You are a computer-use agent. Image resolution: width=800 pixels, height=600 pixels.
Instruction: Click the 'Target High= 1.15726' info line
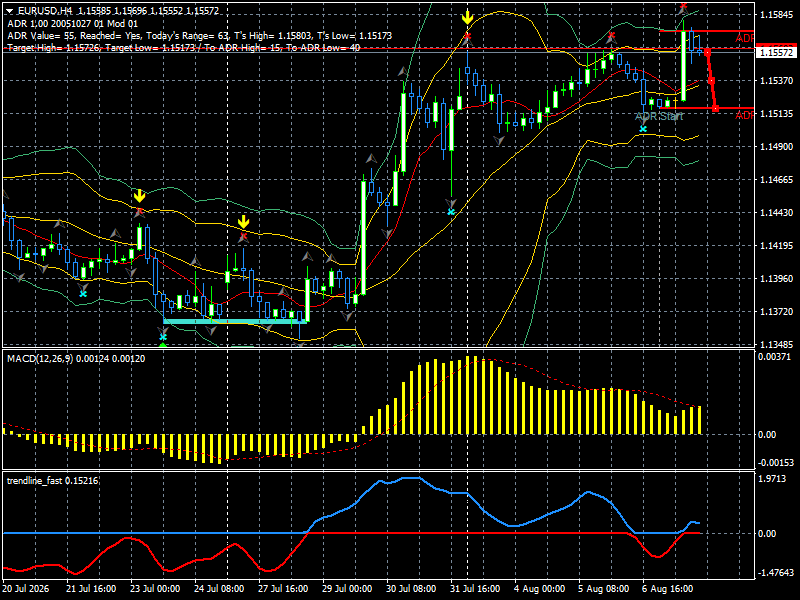(184, 48)
